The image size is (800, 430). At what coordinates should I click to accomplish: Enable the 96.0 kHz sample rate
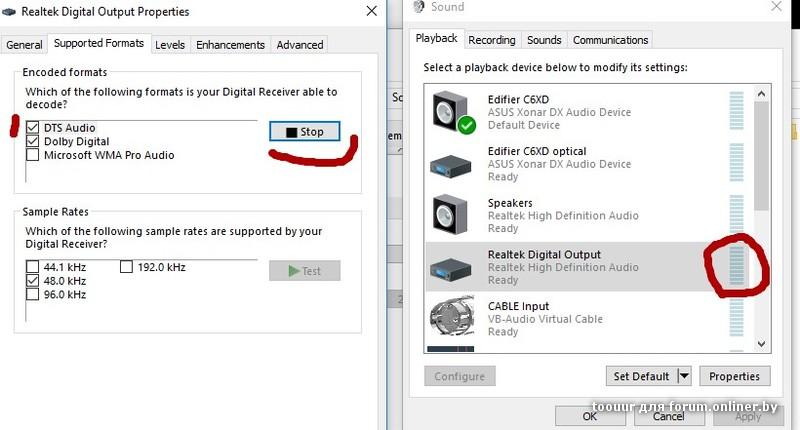pyautogui.click(x=33, y=294)
